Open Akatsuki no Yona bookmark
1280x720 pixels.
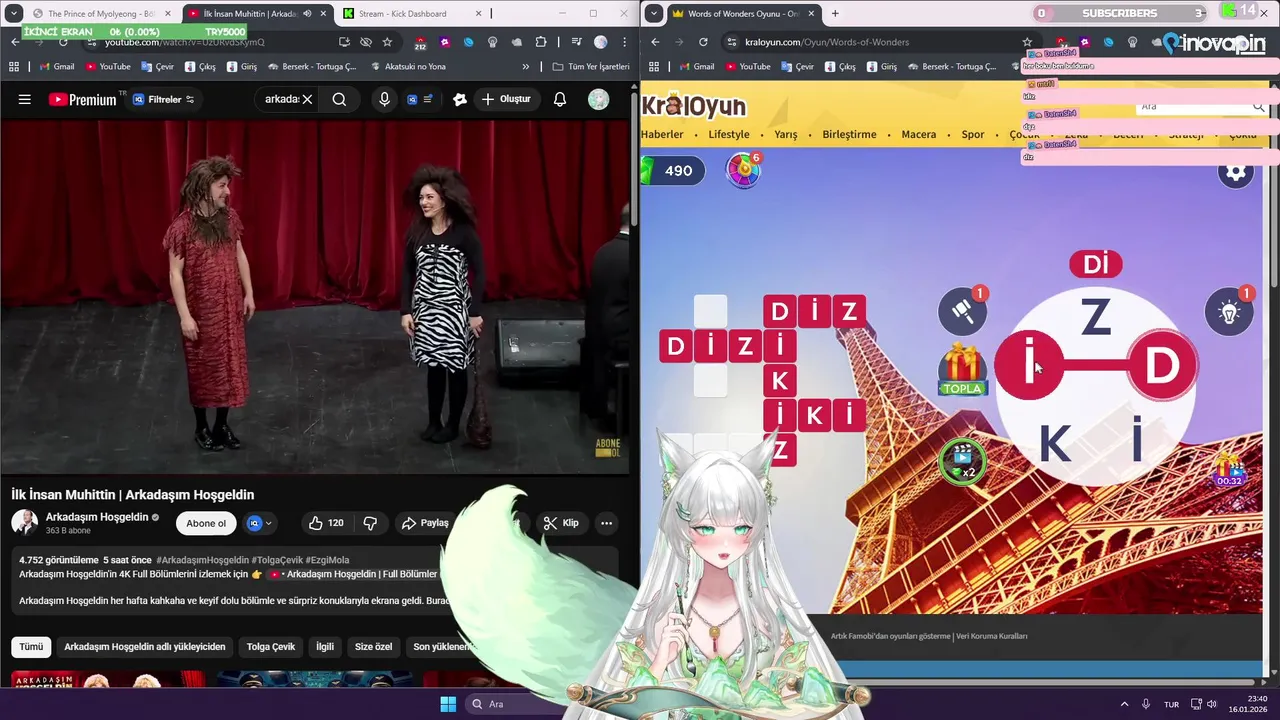pos(408,67)
